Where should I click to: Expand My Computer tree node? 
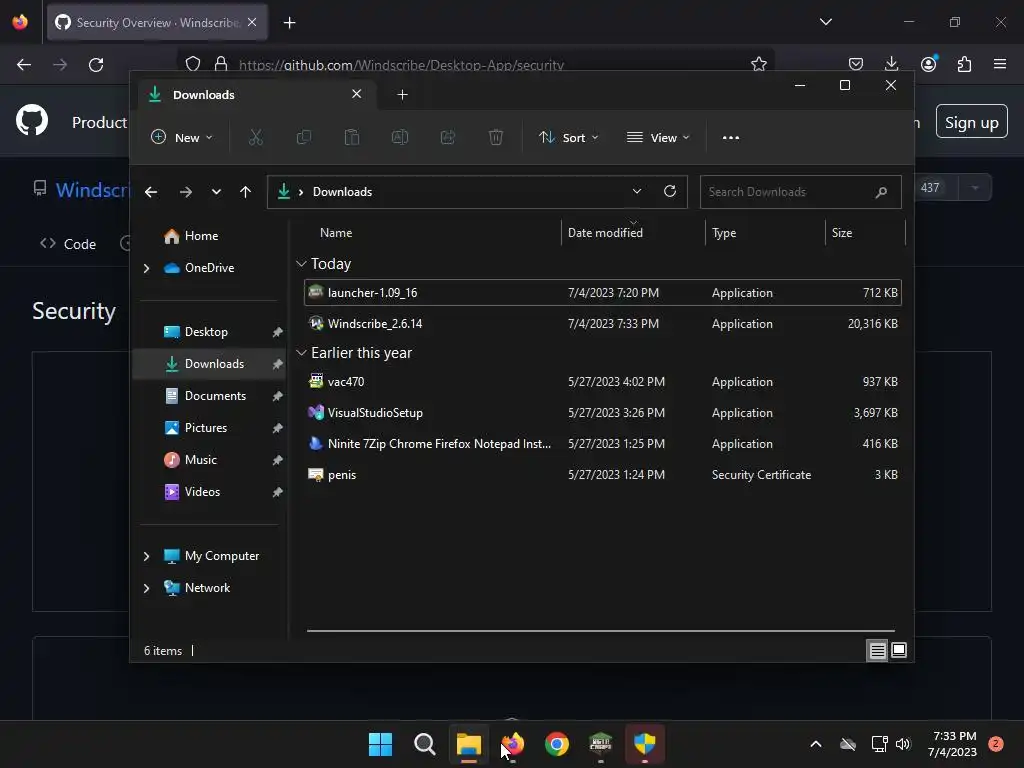(x=146, y=556)
